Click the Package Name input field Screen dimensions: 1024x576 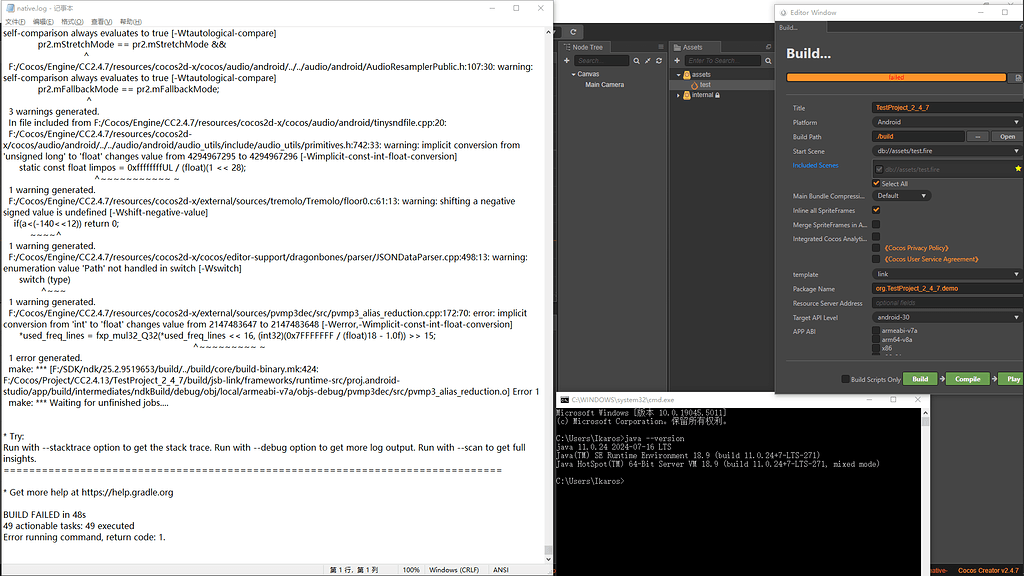pyautogui.click(x=947, y=289)
